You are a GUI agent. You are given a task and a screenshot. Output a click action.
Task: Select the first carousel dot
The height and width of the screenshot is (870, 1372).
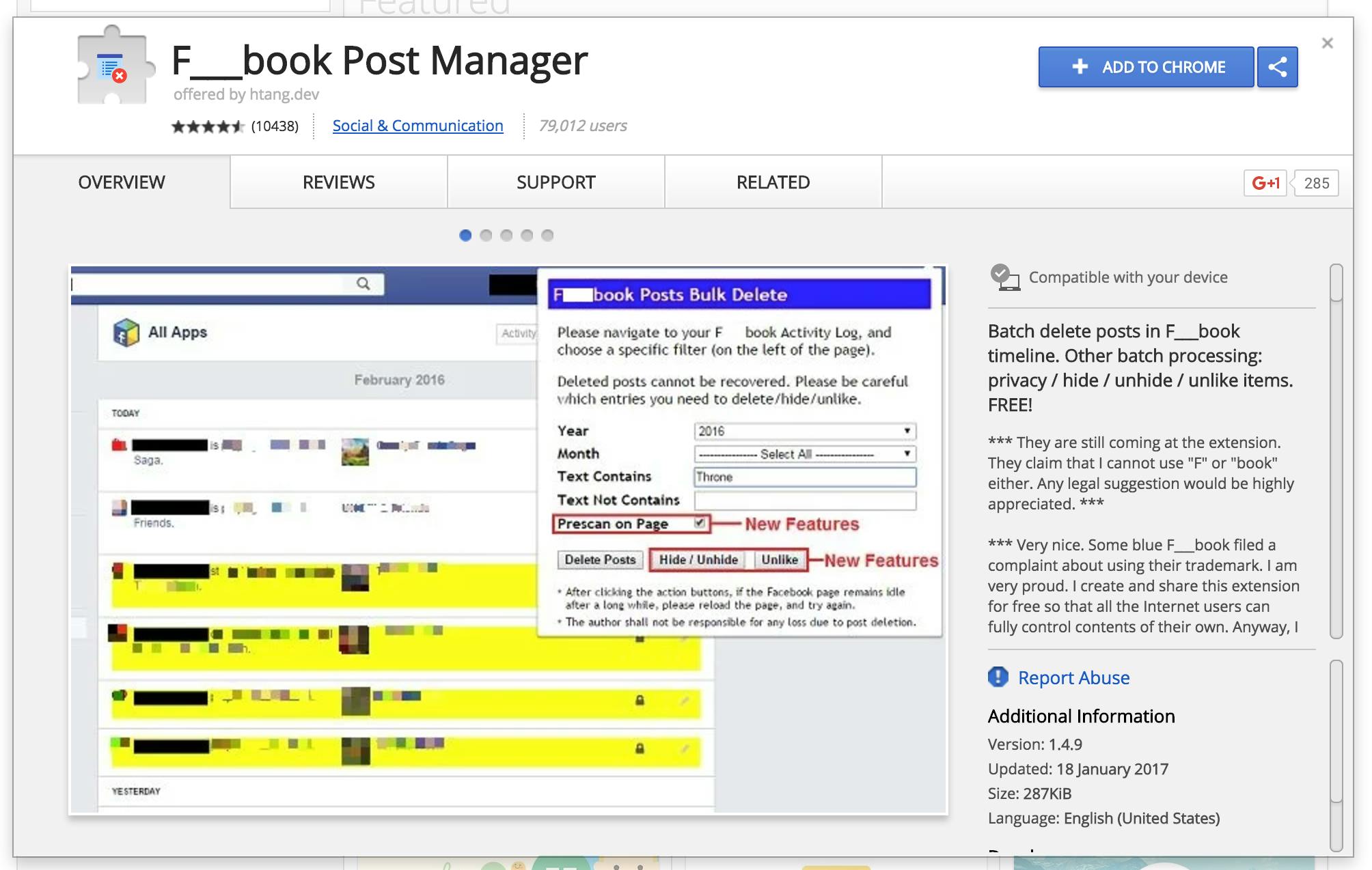tap(465, 236)
